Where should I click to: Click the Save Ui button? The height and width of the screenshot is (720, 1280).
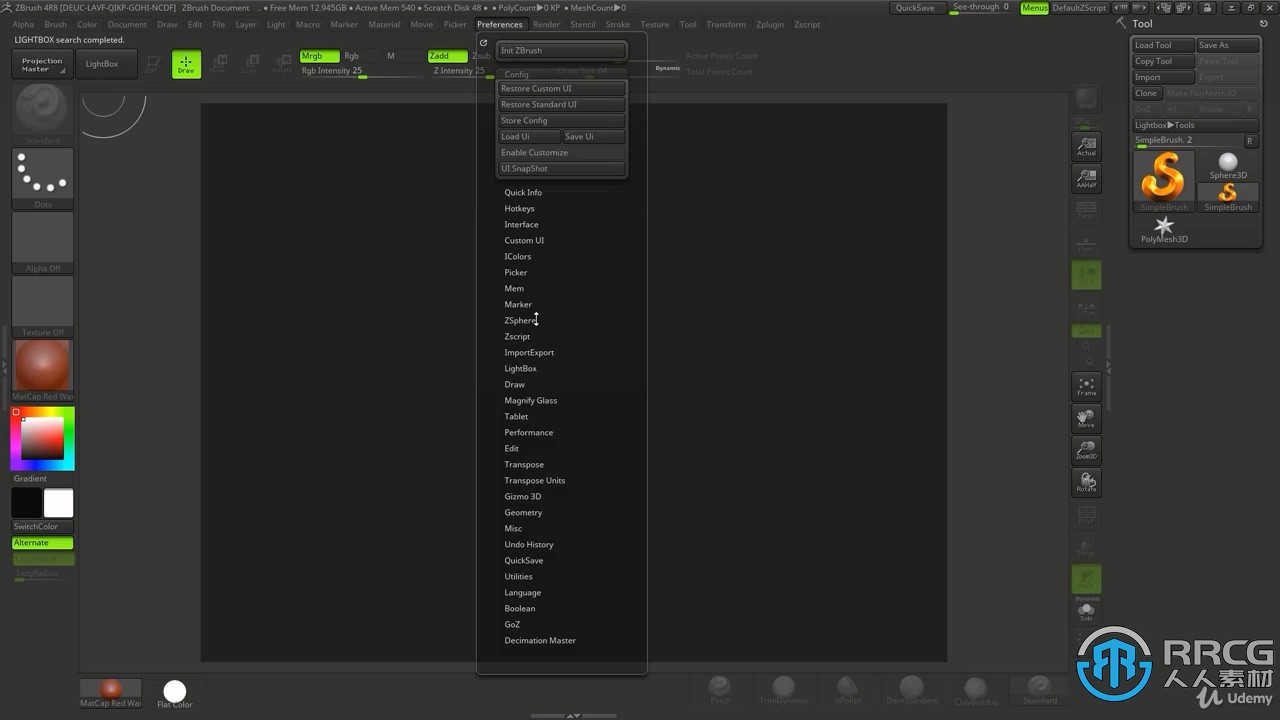point(593,136)
